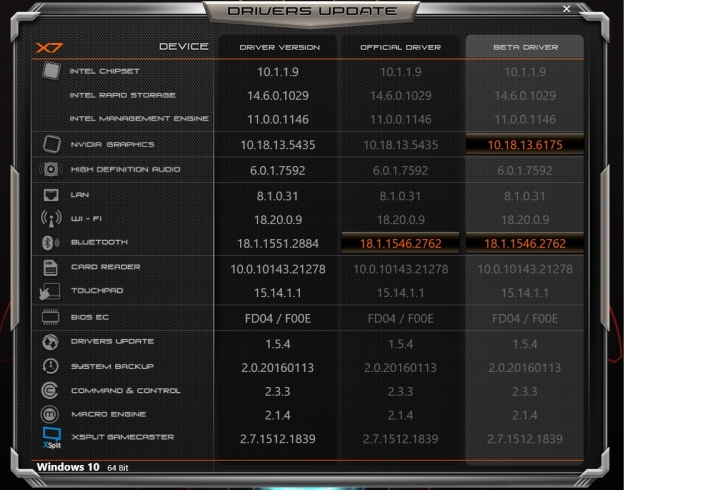
Task: Click the System Backup clock icon
Action: tap(50, 366)
